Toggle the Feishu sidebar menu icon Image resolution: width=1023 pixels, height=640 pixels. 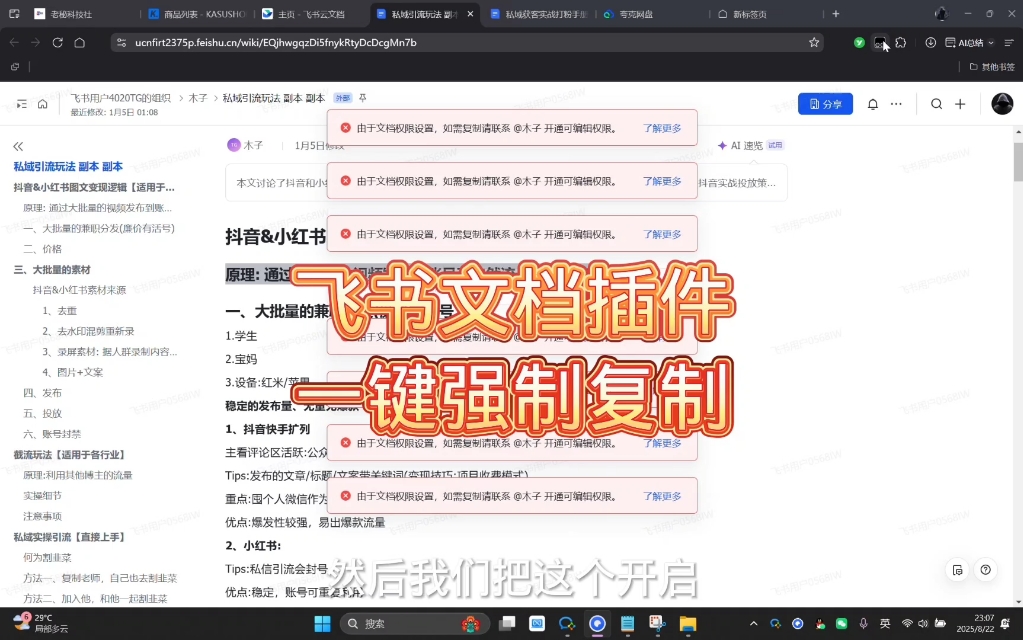click(x=22, y=104)
